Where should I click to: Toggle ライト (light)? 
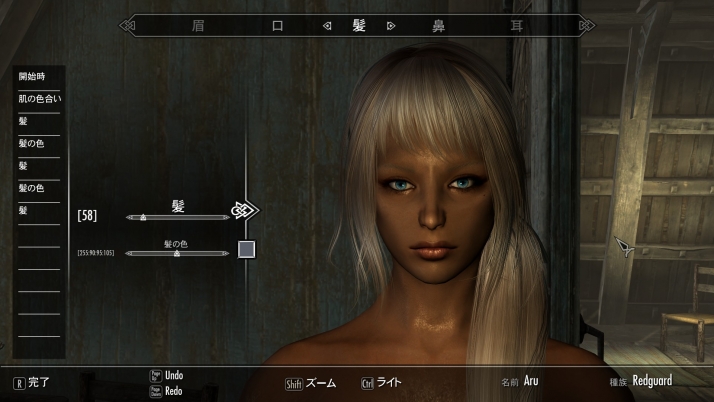click(x=389, y=382)
